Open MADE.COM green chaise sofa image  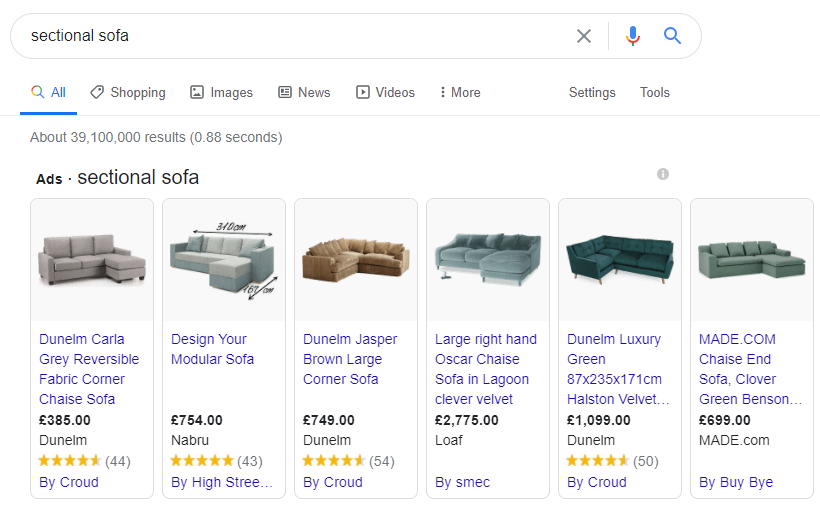[x=752, y=260]
